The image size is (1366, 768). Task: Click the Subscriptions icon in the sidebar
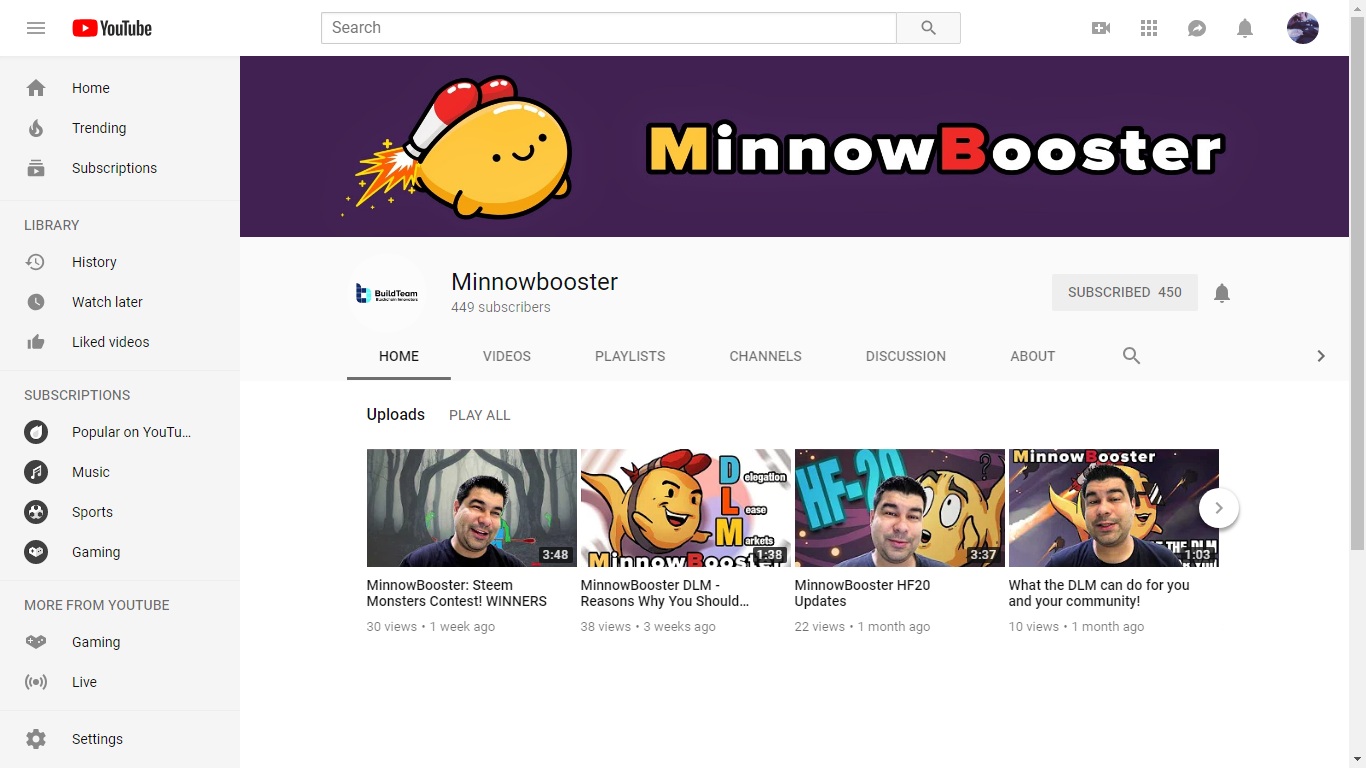[36, 168]
